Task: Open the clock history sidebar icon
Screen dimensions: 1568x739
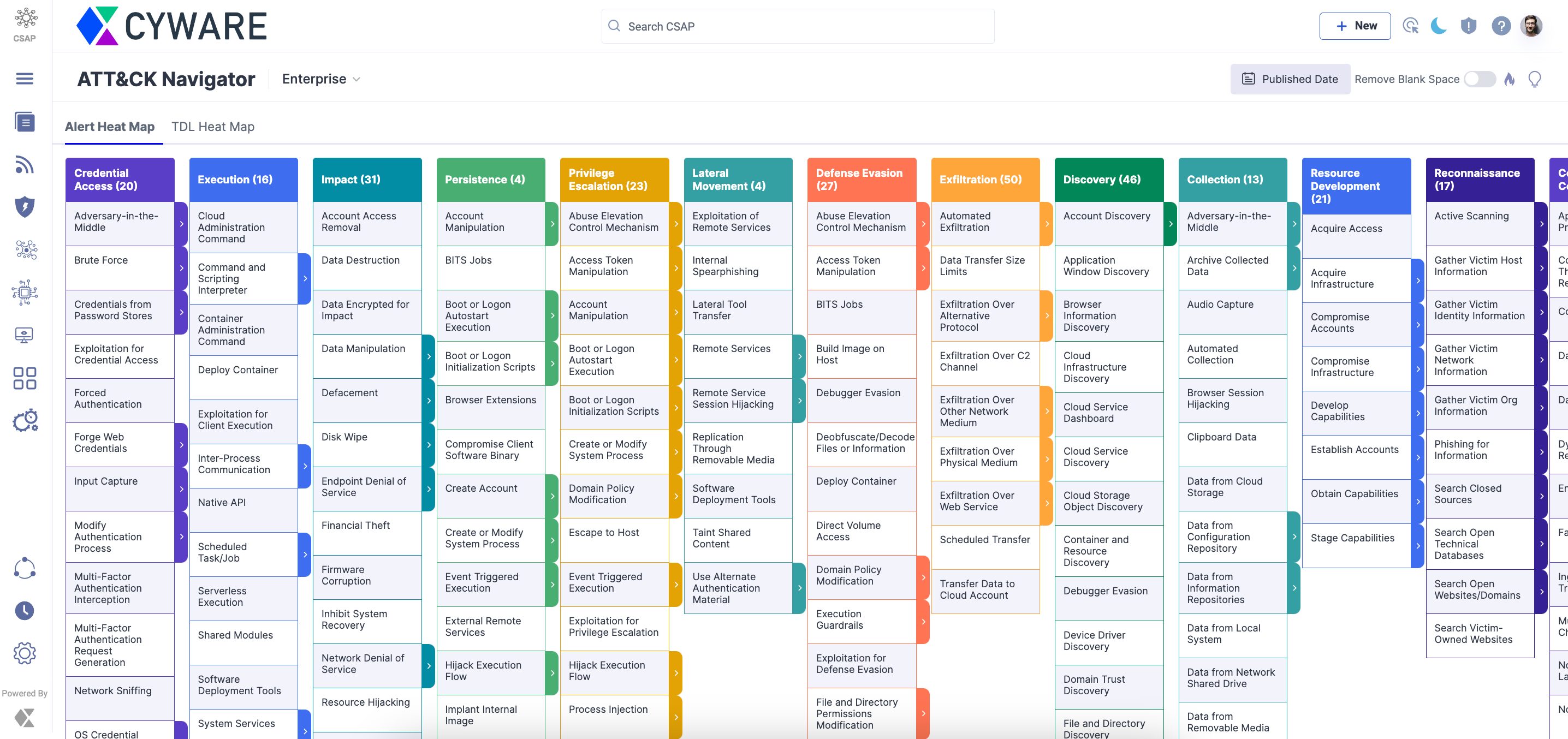Action: 25,611
